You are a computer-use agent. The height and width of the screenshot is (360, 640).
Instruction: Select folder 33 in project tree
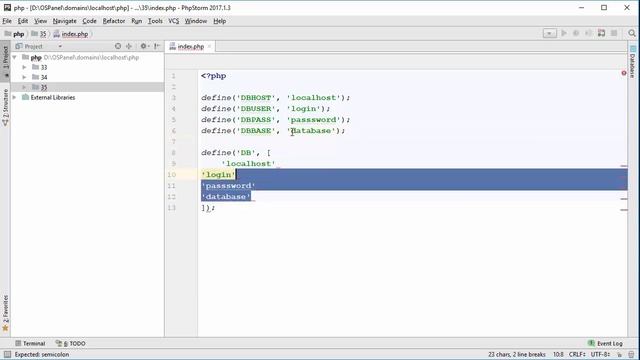tap(44, 67)
